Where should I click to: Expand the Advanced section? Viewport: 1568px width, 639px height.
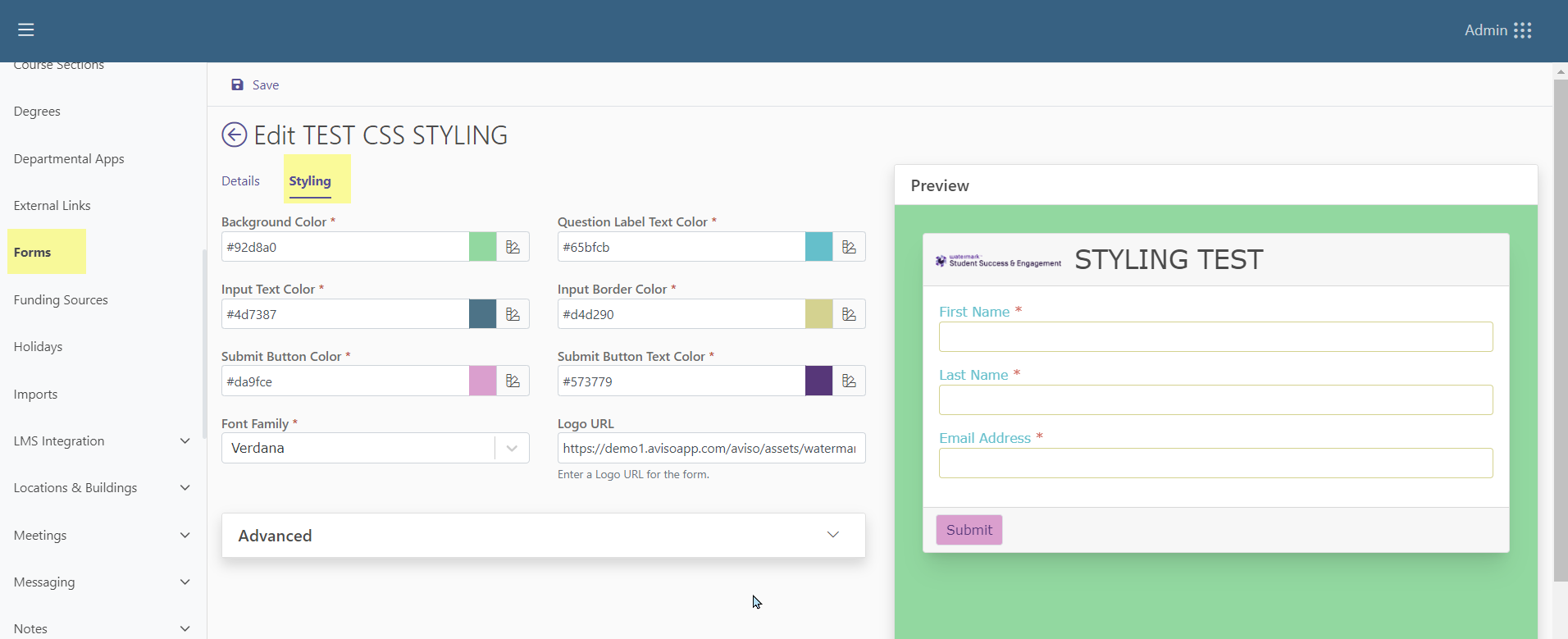coord(544,536)
